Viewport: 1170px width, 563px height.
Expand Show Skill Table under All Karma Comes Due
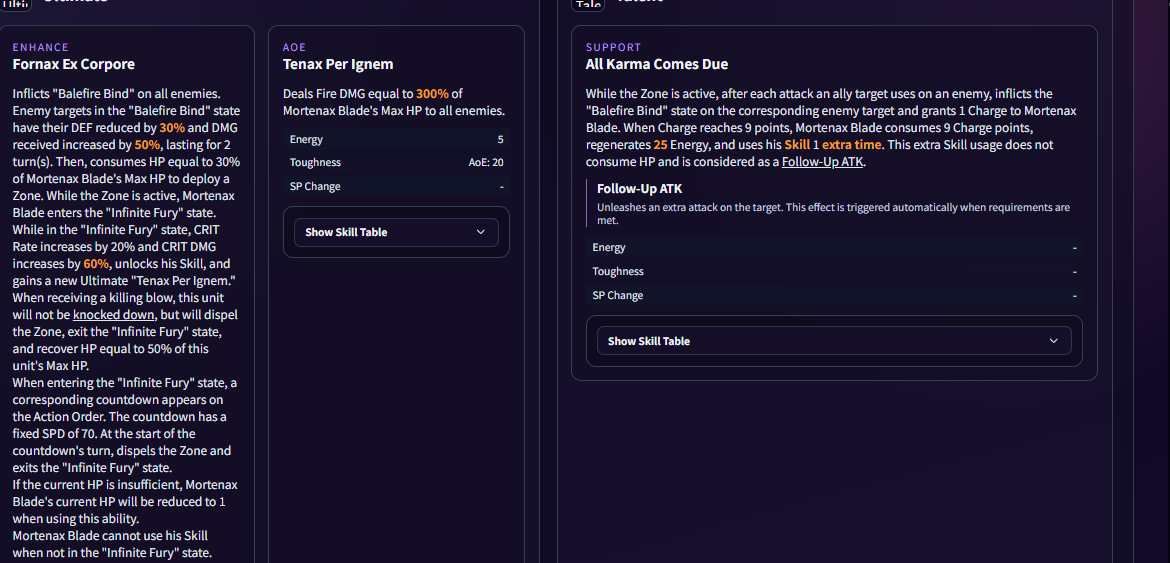[x=834, y=341]
